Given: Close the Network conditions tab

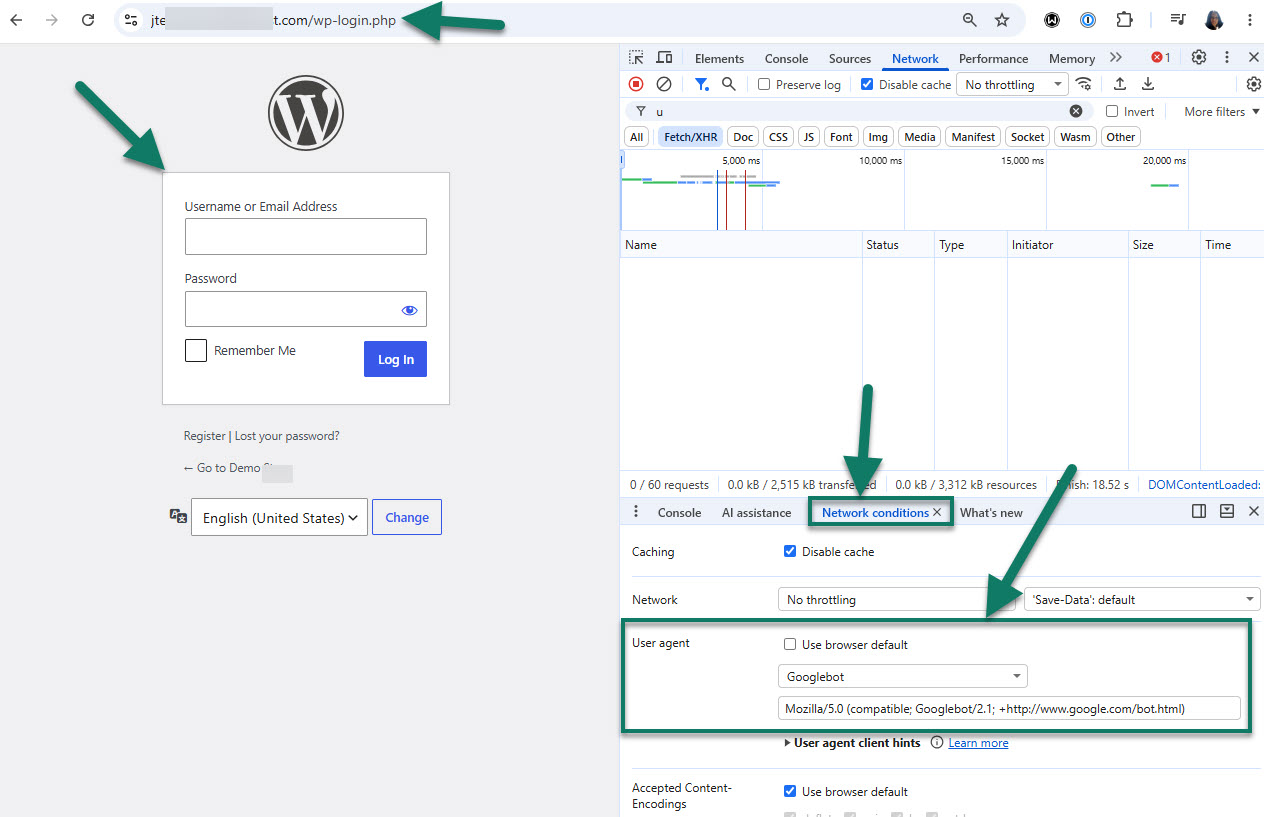Looking at the screenshot, I should coord(937,512).
